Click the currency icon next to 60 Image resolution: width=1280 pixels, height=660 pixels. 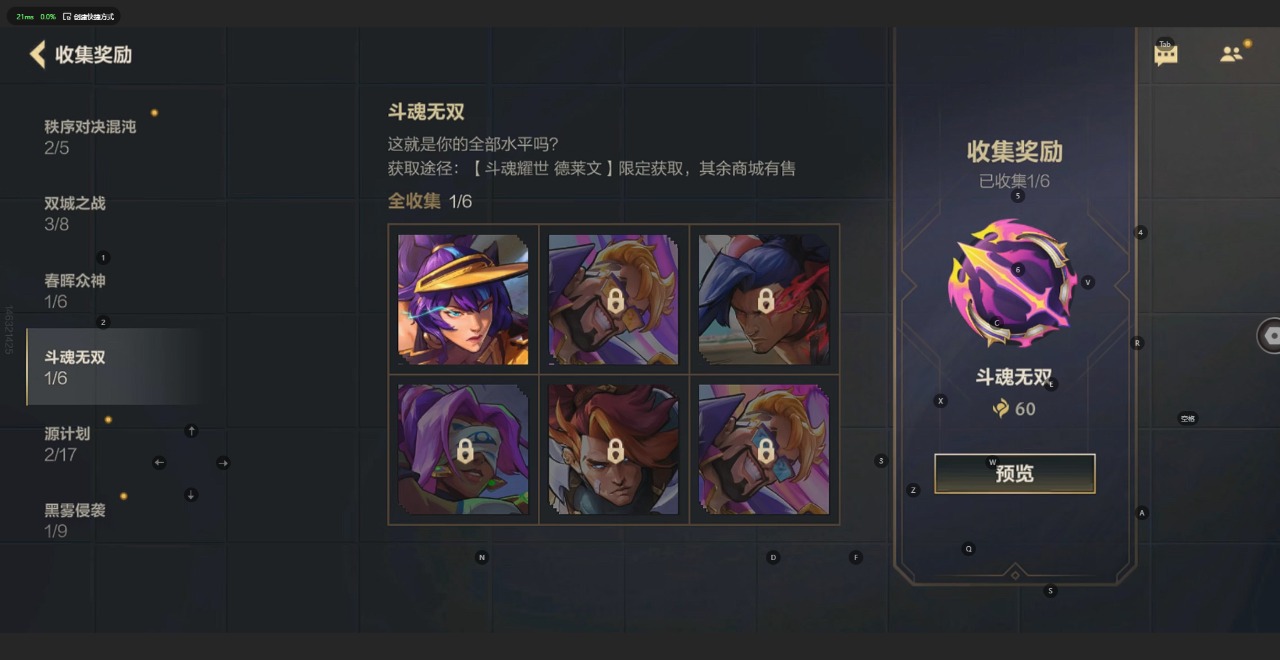(x=1000, y=408)
